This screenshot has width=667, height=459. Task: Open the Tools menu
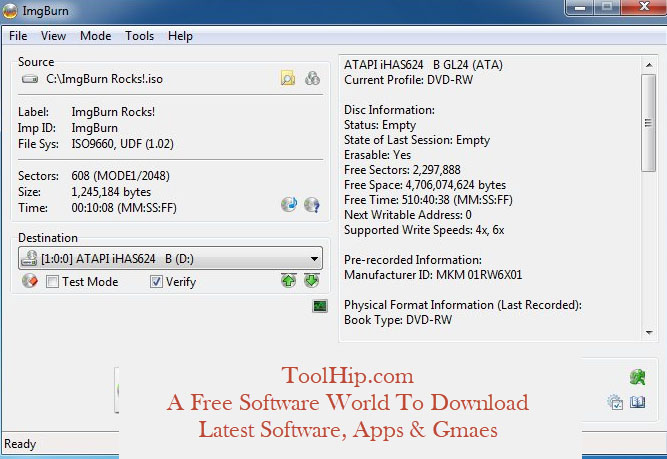(x=139, y=36)
